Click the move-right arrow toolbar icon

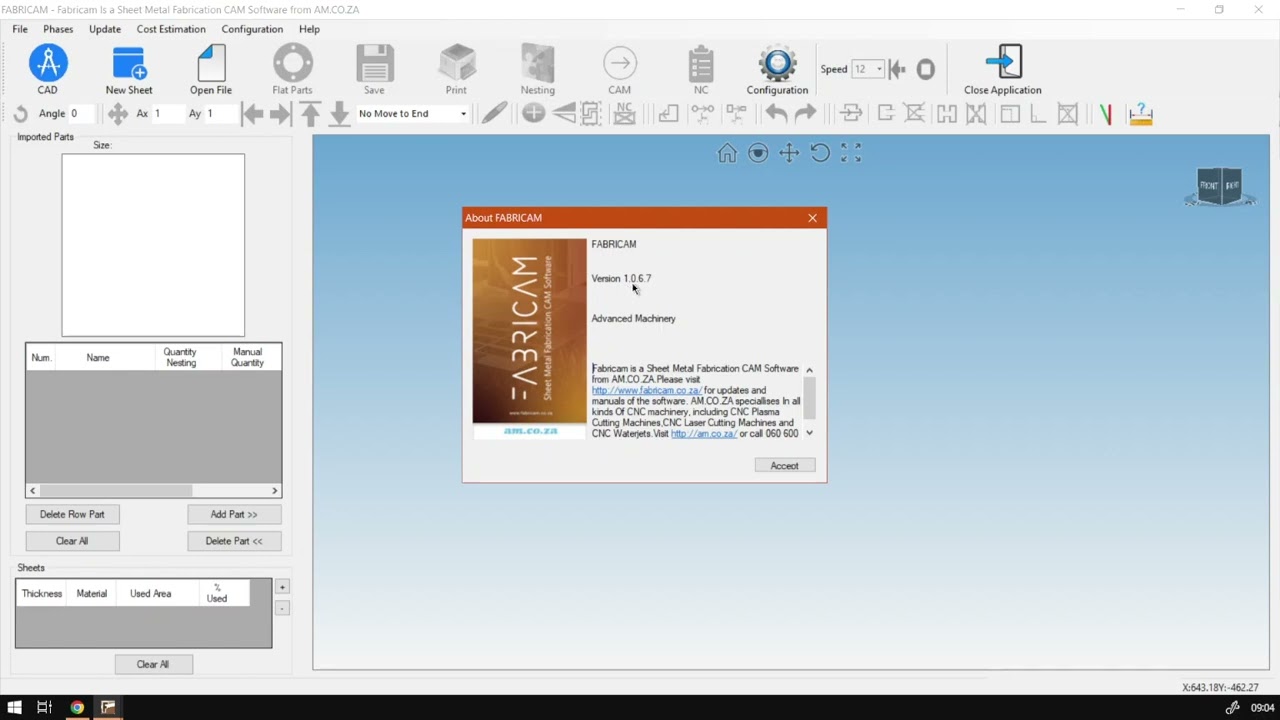280,114
